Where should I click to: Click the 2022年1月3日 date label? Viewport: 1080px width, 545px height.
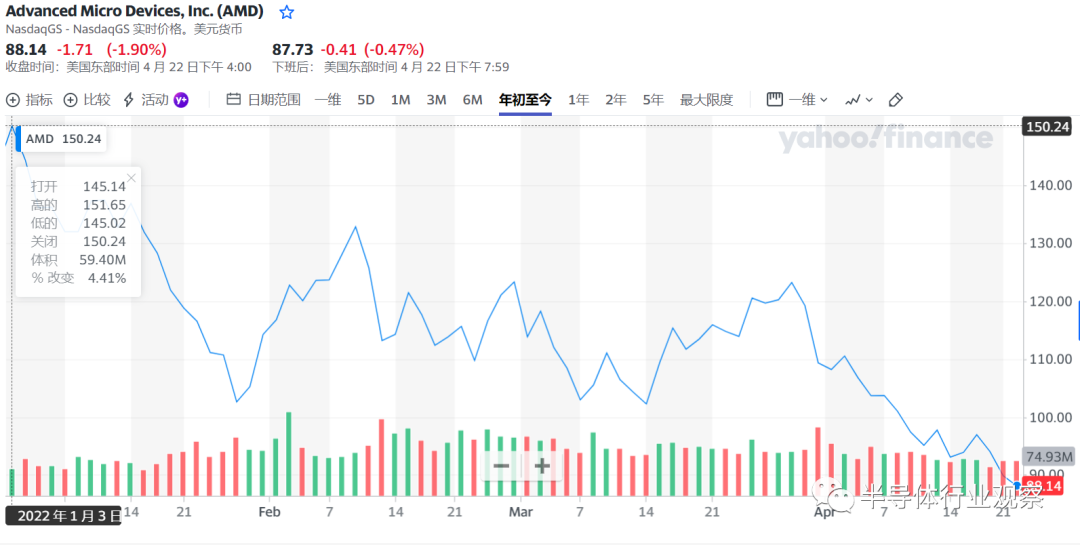click(x=63, y=516)
